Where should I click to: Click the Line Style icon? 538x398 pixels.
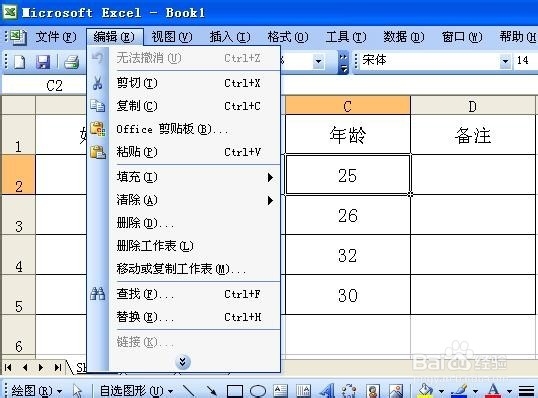(526, 391)
